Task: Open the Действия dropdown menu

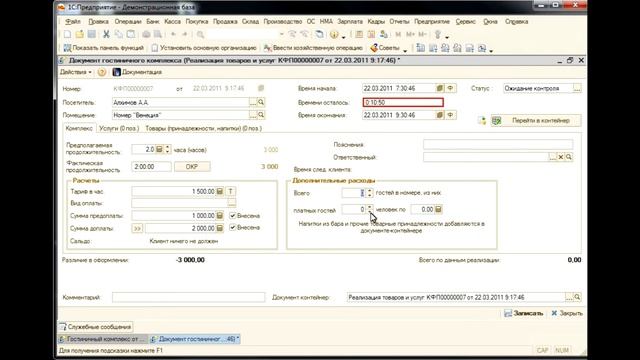Action: (x=76, y=72)
